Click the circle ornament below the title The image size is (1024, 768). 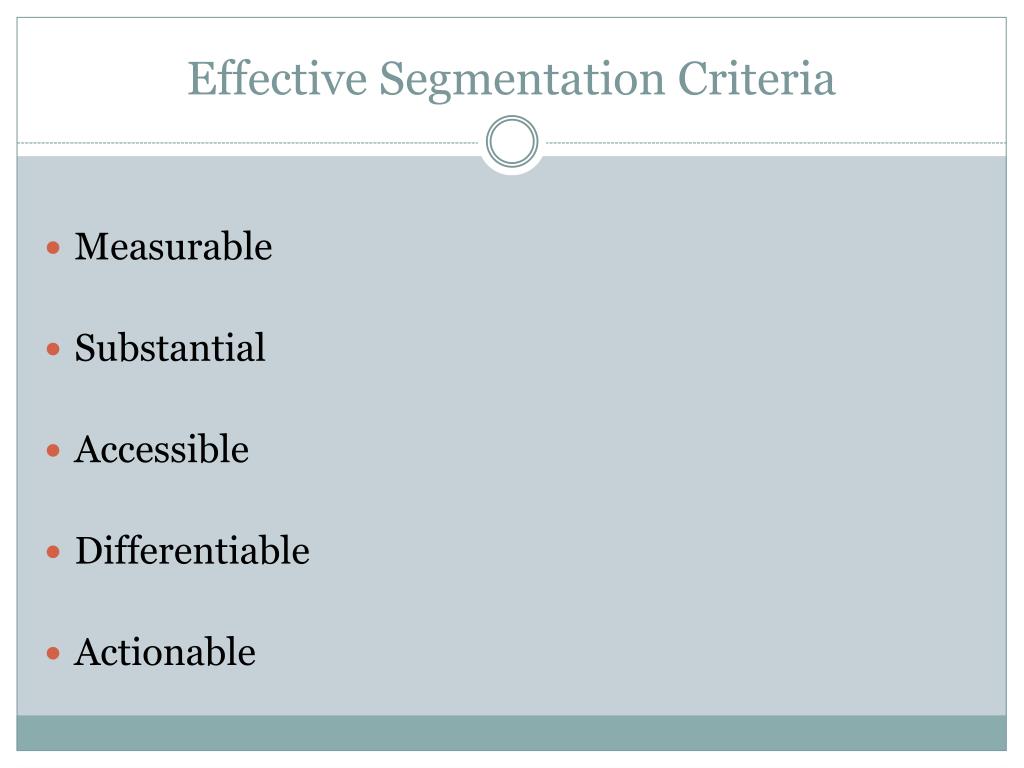pos(512,142)
